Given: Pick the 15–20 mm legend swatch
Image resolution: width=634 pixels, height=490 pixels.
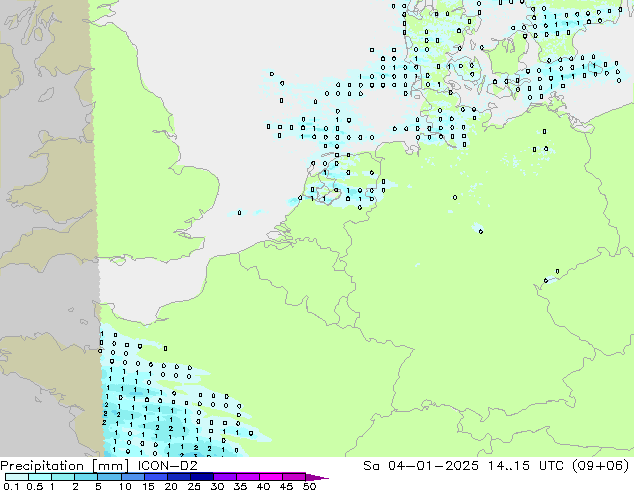Looking at the screenshot, I should pos(155,477).
